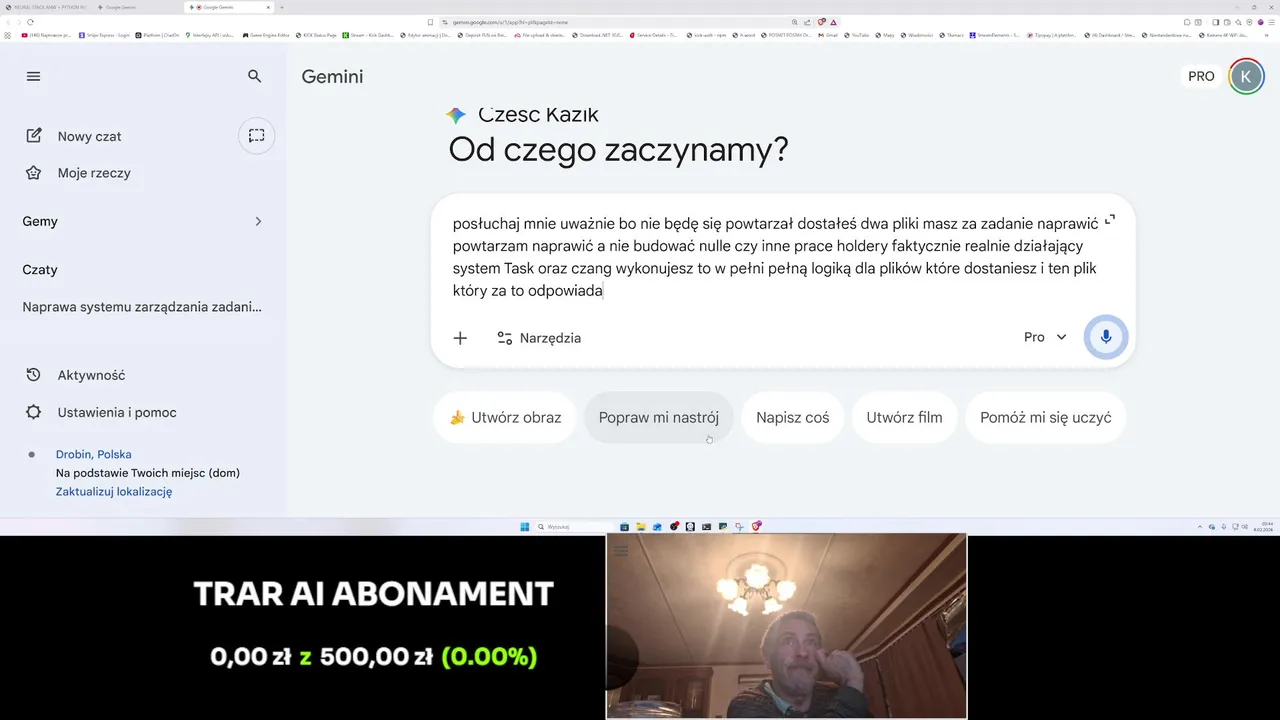Open File Explorer from the taskbar

(641, 527)
